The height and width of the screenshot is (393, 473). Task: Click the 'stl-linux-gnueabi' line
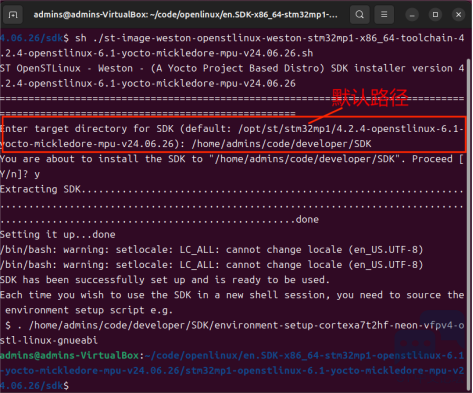point(49,340)
